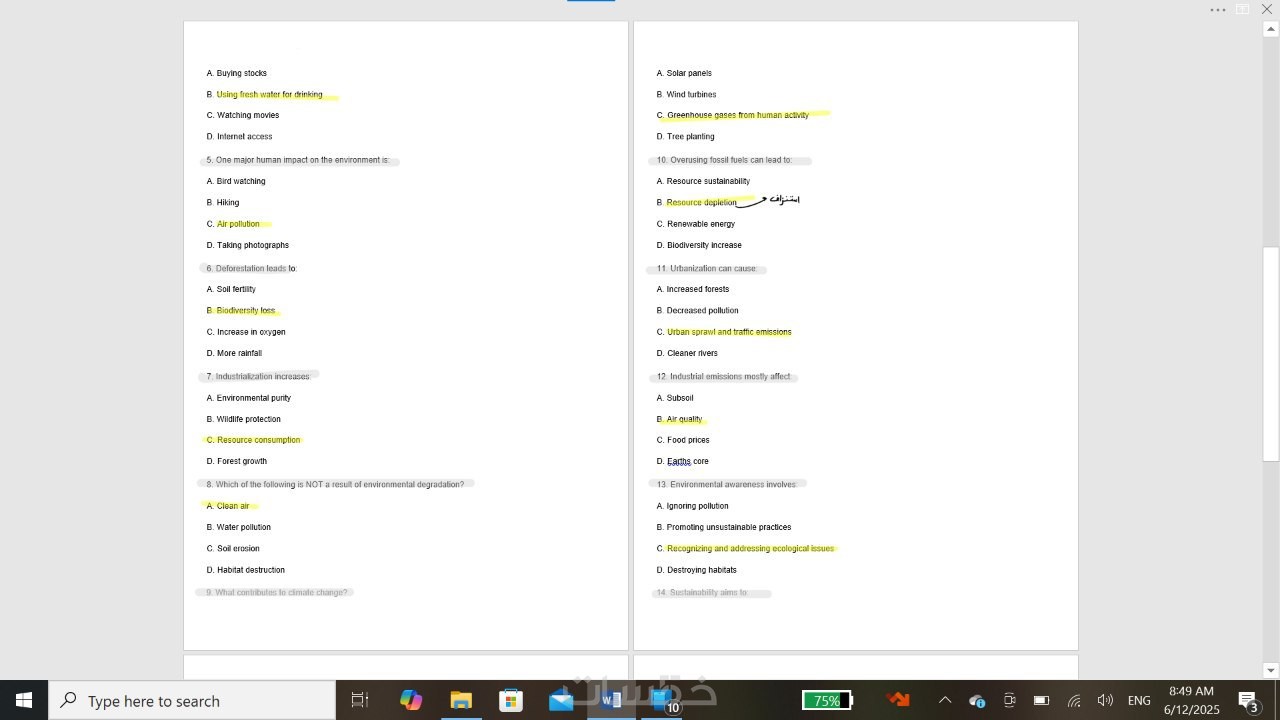Show hidden system tray icons
The image size is (1280, 720).
[x=945, y=700]
